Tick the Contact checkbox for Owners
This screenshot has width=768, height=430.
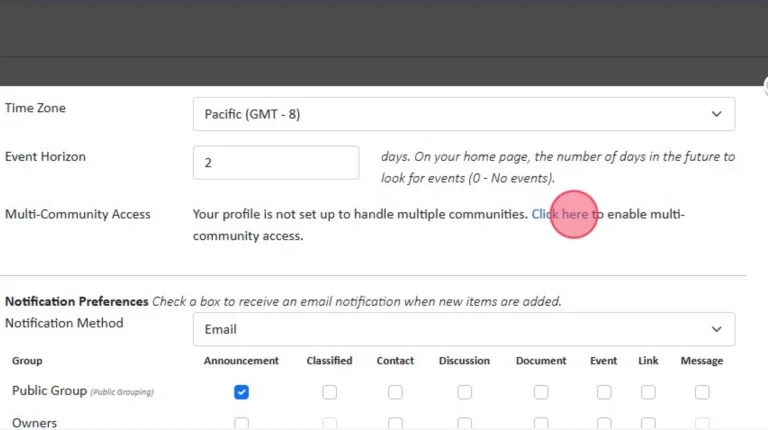click(395, 424)
